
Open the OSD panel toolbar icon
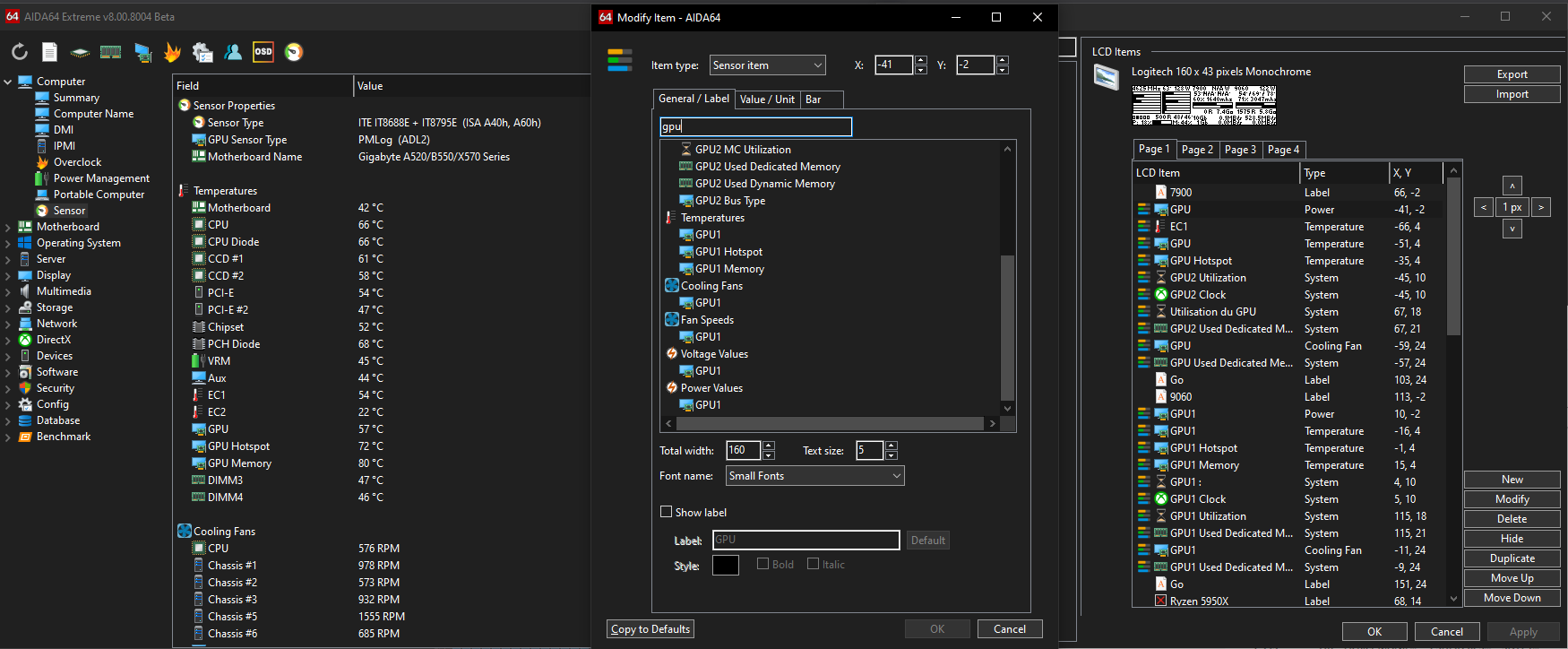coord(263,52)
